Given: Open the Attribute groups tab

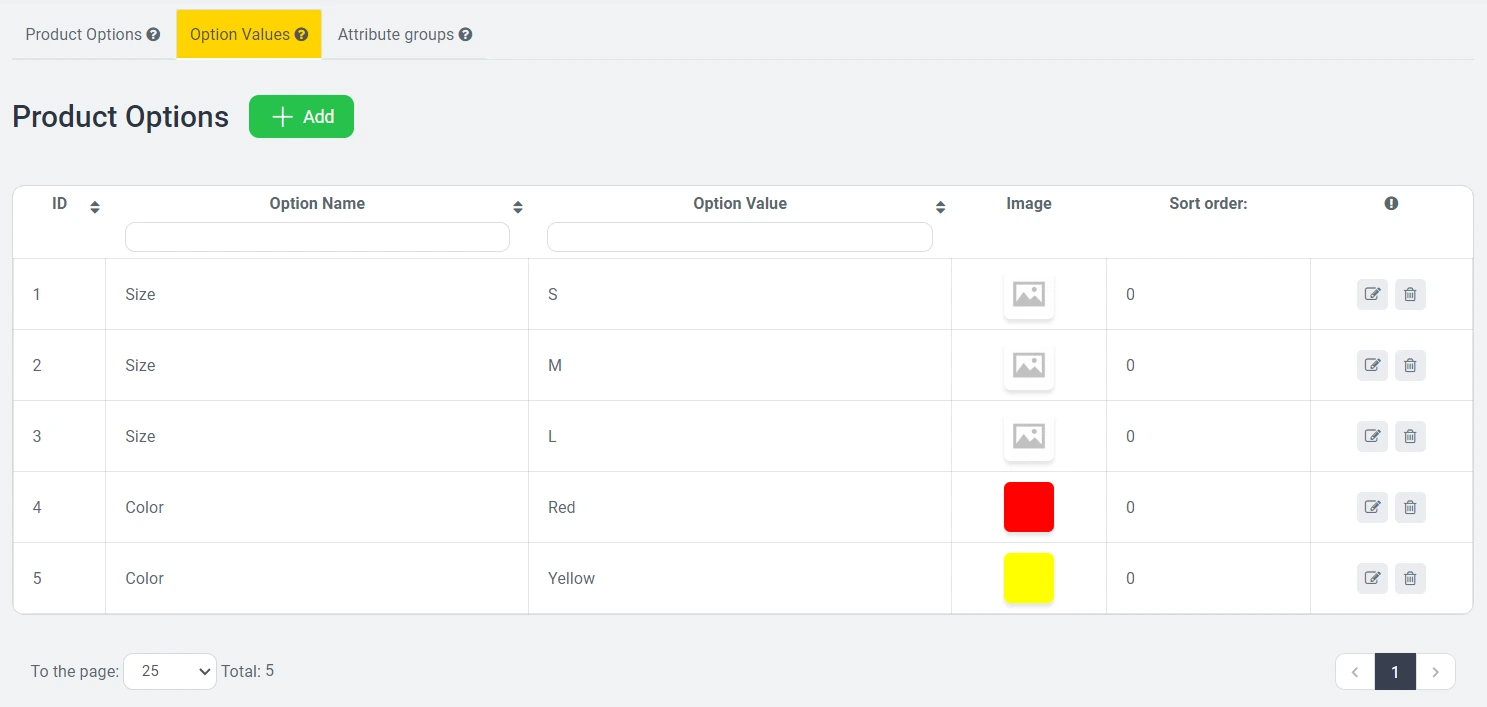Looking at the screenshot, I should tap(396, 34).
